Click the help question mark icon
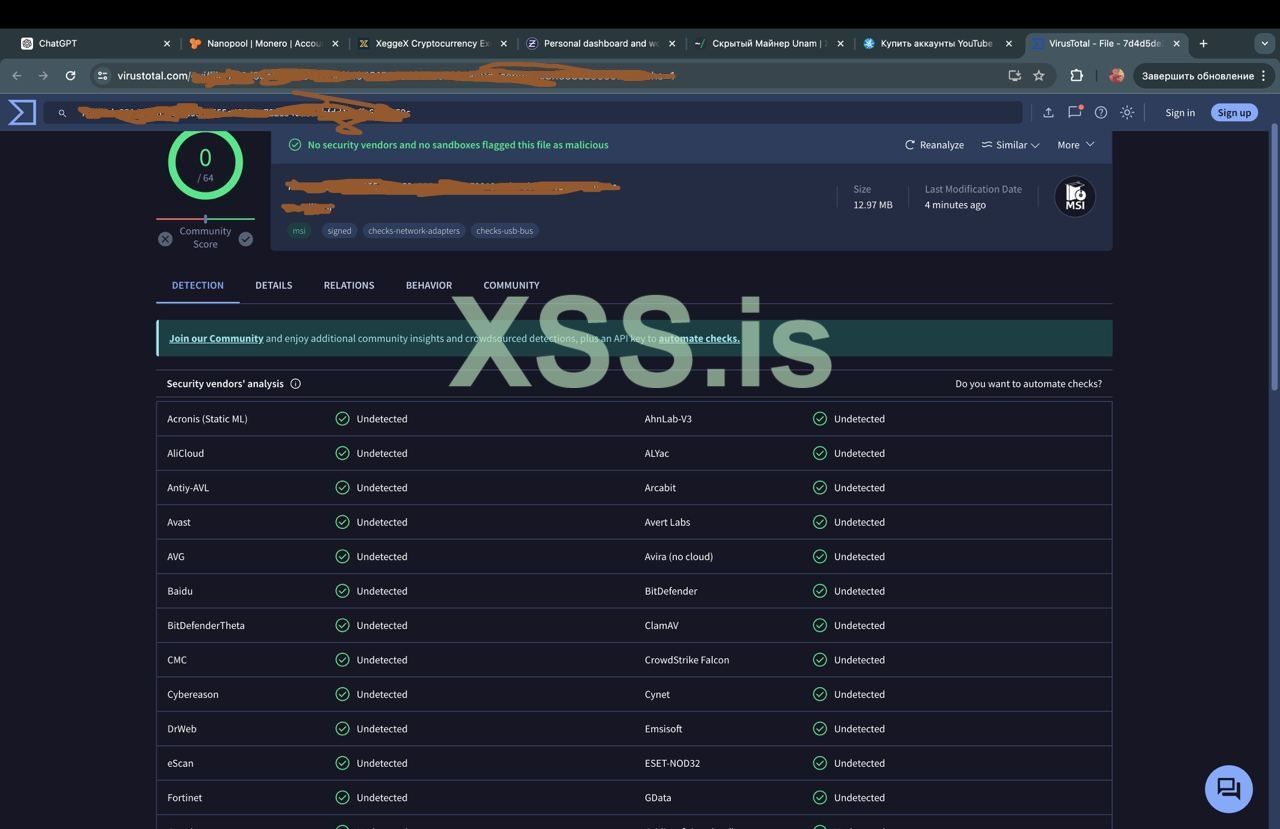The width and height of the screenshot is (1280, 829). pyautogui.click(x=1101, y=113)
